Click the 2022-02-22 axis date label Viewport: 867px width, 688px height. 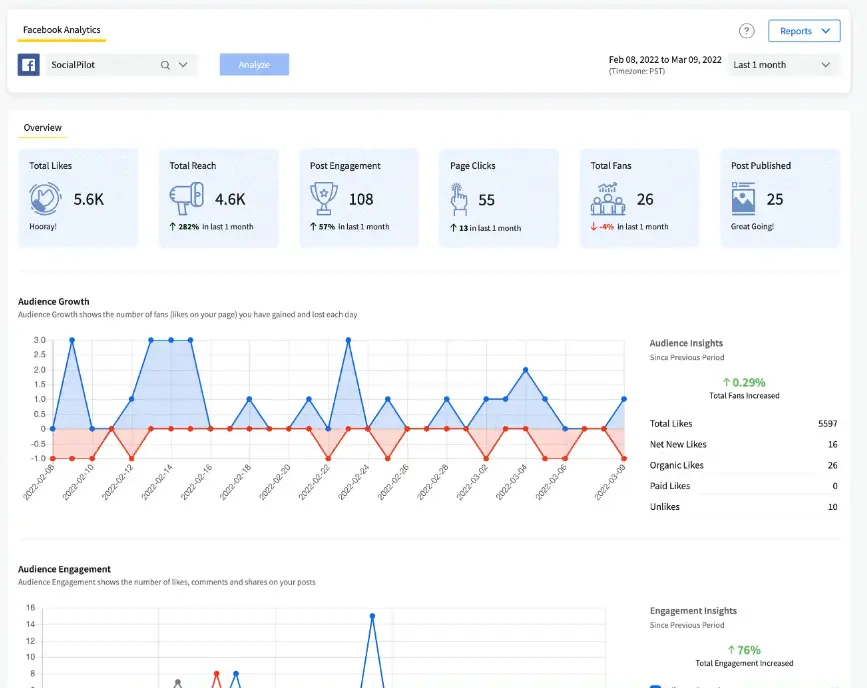[x=314, y=482]
